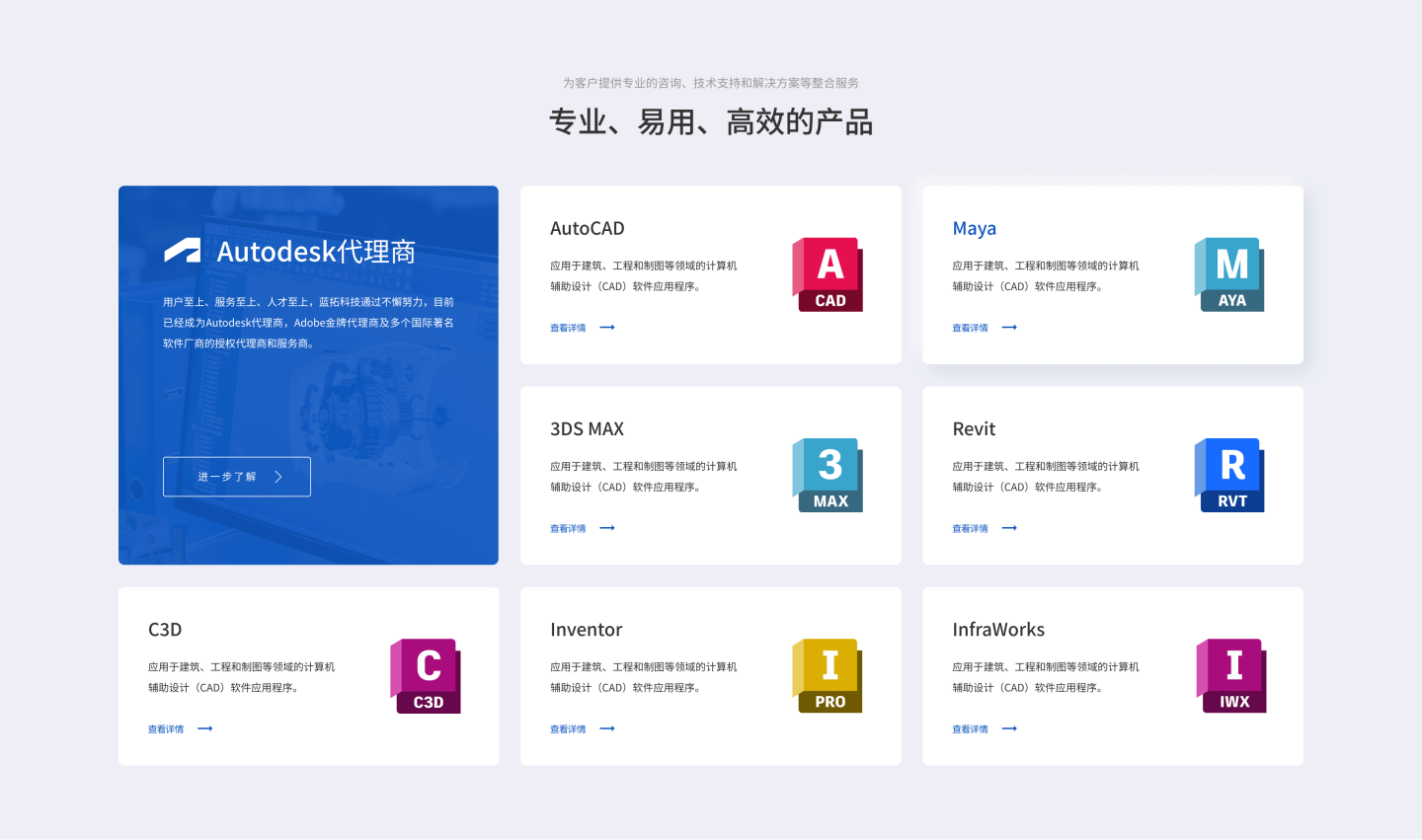Click the arrow next to InfraWorks 查看详情
This screenshot has height=840, width=1422.
click(x=1009, y=728)
